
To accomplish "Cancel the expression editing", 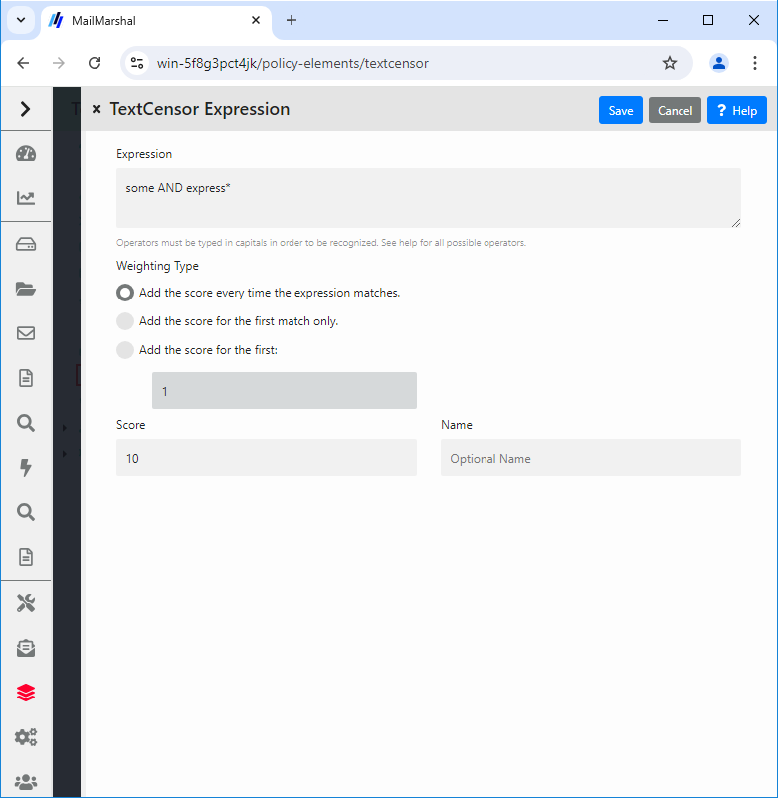I will pos(675,110).
